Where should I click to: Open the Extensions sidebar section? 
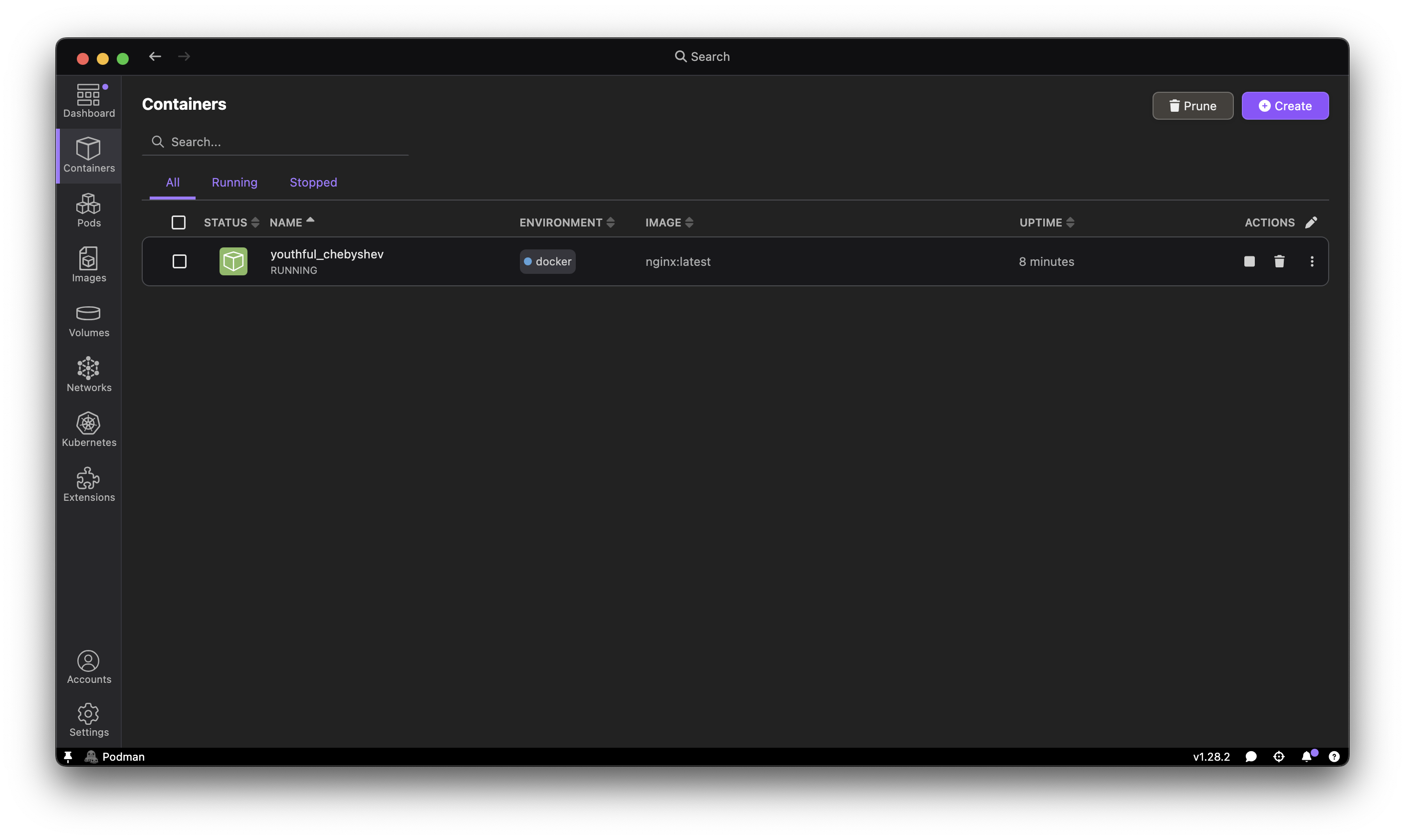point(89,484)
